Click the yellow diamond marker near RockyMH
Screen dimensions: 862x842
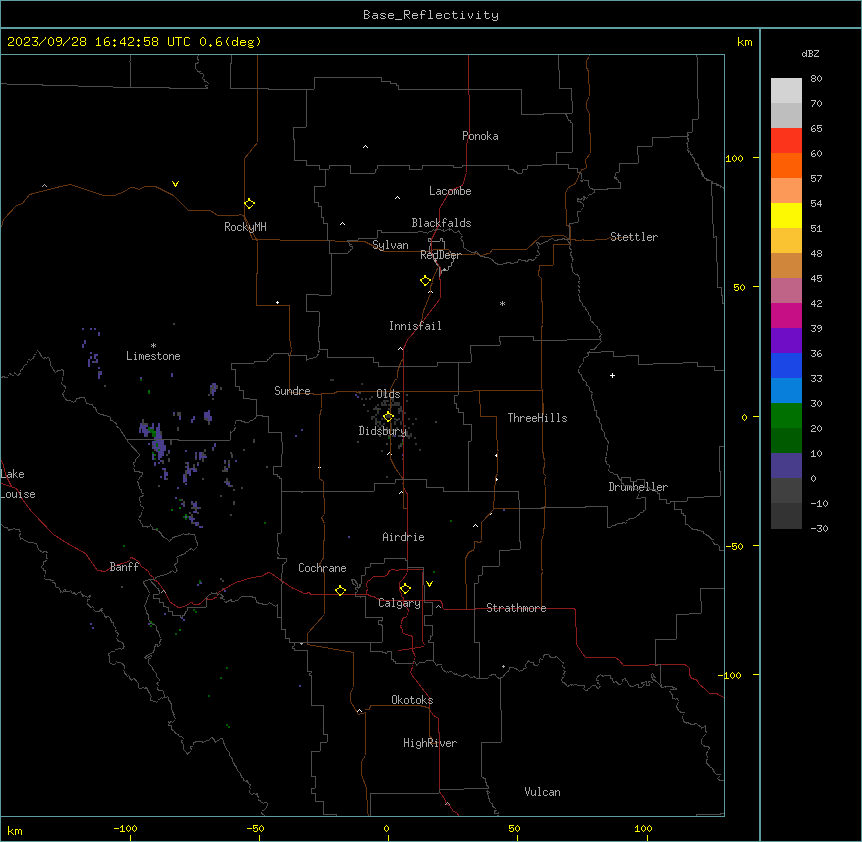coord(250,204)
